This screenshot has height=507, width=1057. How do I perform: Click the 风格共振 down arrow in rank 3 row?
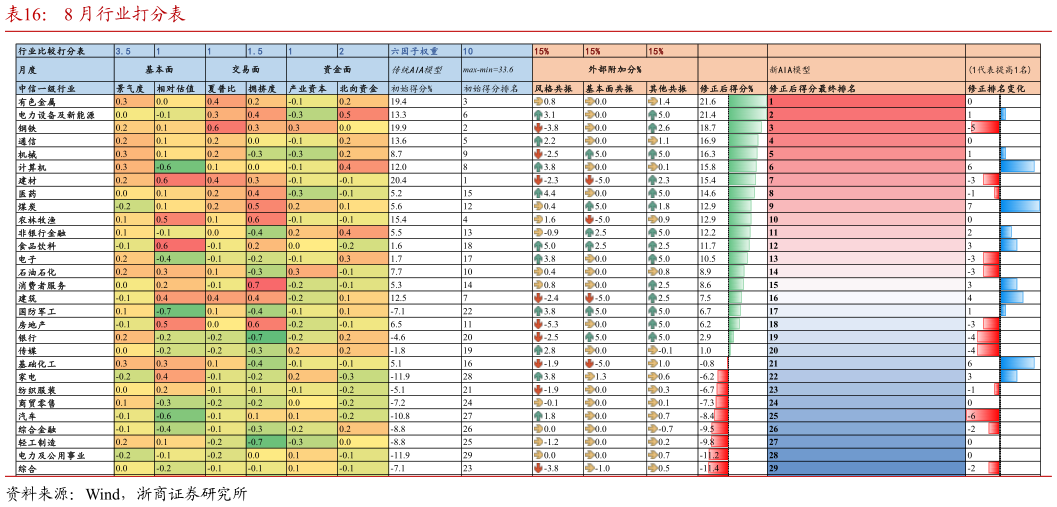pyautogui.click(x=538, y=128)
